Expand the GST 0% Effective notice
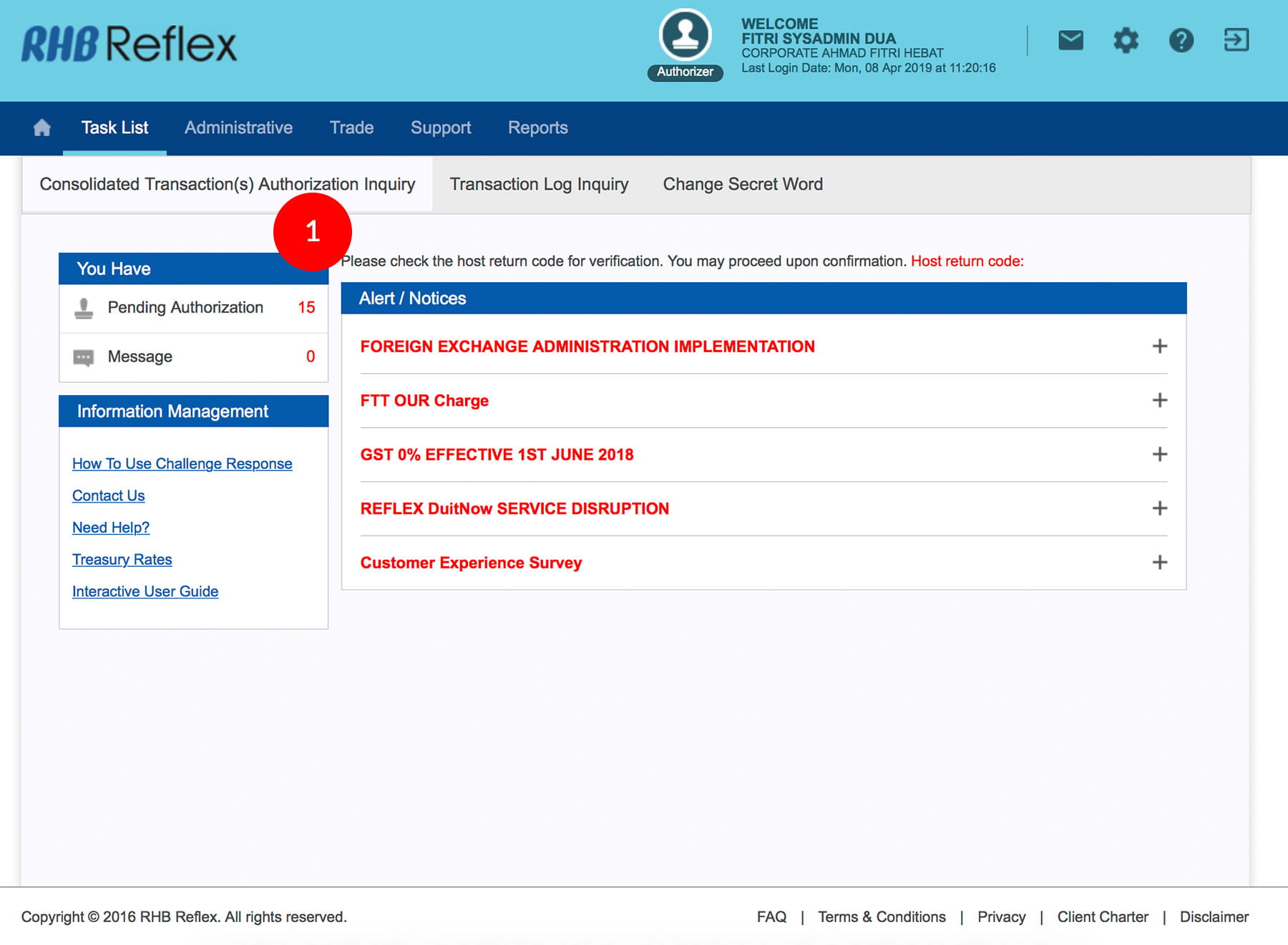Image resolution: width=1288 pixels, height=945 pixels. coord(1159,455)
